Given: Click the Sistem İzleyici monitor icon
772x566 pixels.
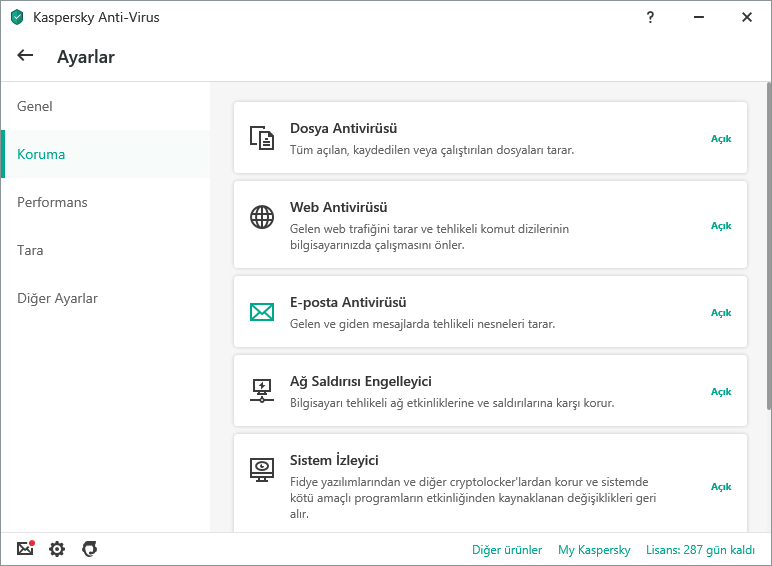Looking at the screenshot, I should pyautogui.click(x=262, y=470).
